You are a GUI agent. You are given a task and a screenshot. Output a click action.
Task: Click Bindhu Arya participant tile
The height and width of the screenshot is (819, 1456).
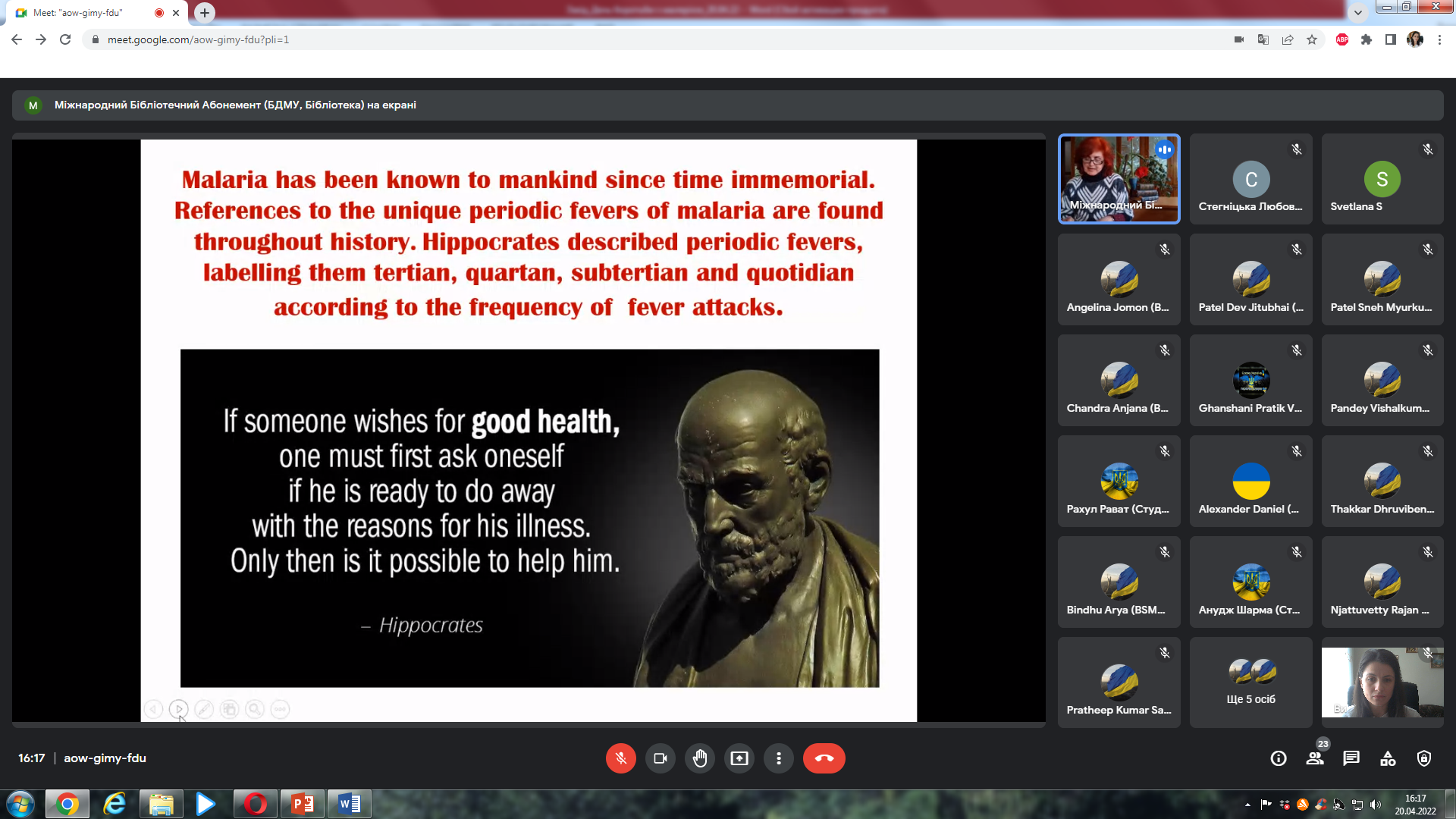[1119, 582]
